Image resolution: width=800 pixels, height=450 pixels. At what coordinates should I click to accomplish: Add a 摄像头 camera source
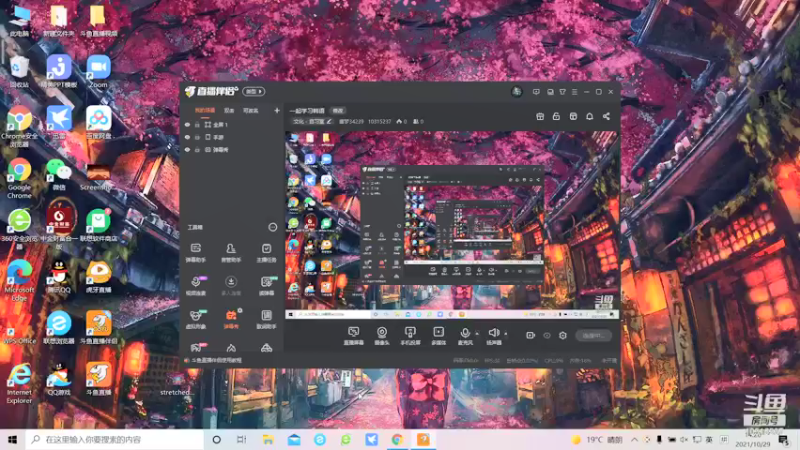[382, 336]
